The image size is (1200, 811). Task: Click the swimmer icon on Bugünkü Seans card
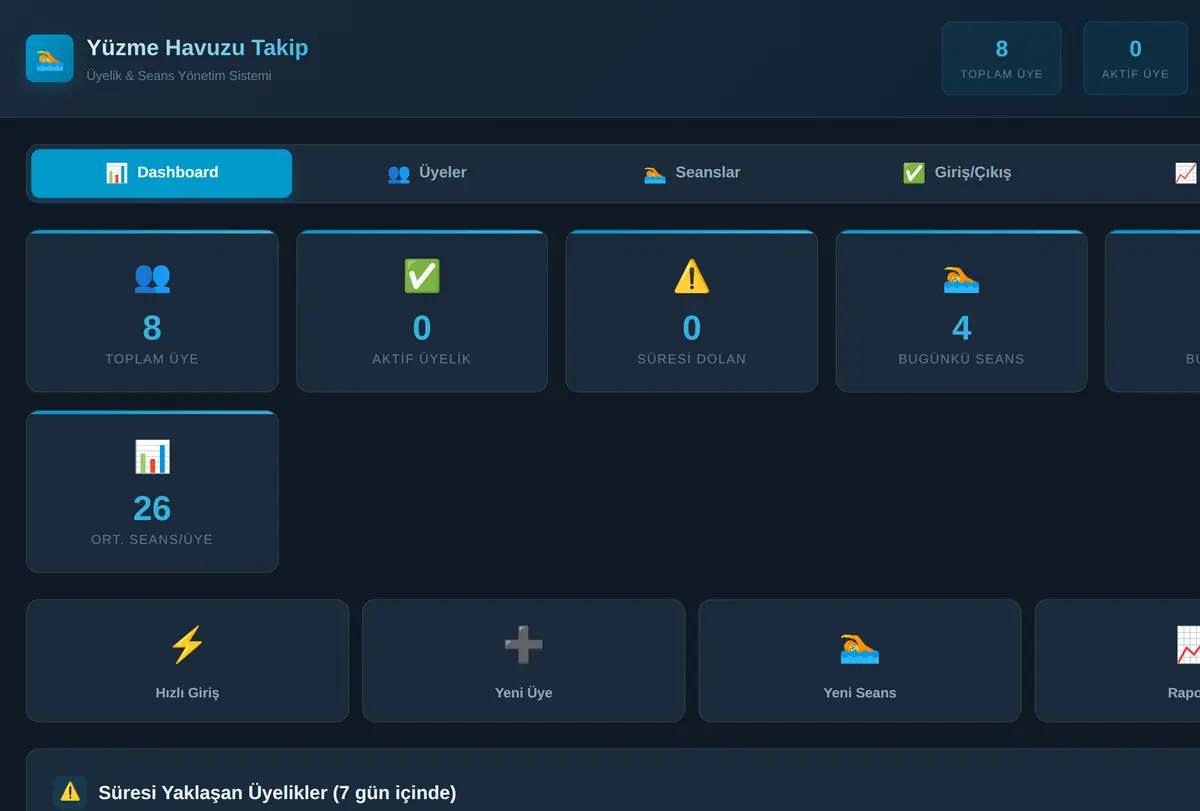[x=961, y=277]
